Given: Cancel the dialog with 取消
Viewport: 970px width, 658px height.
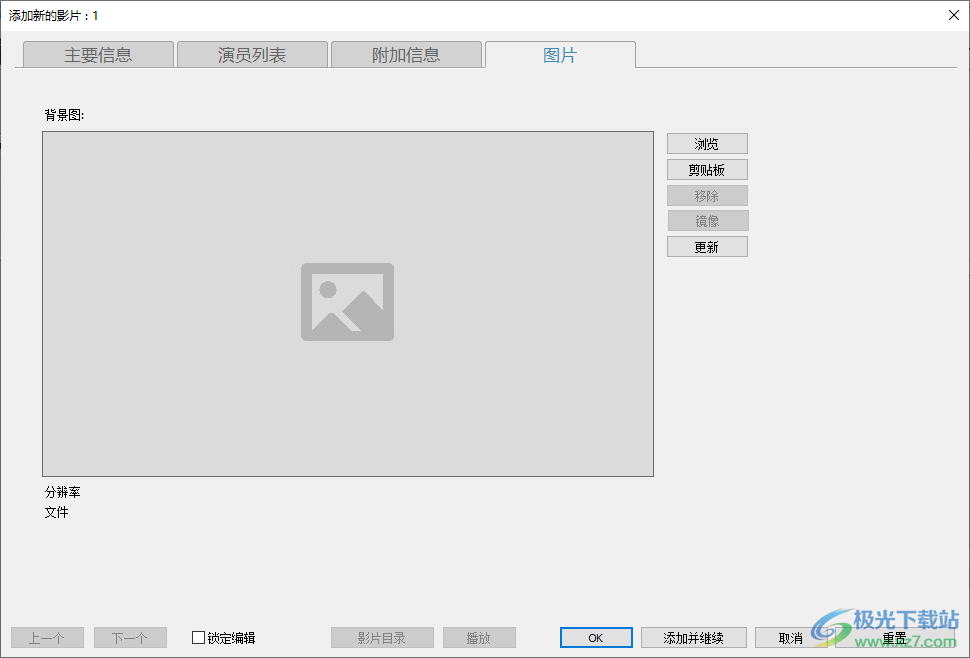Looking at the screenshot, I should click(790, 637).
